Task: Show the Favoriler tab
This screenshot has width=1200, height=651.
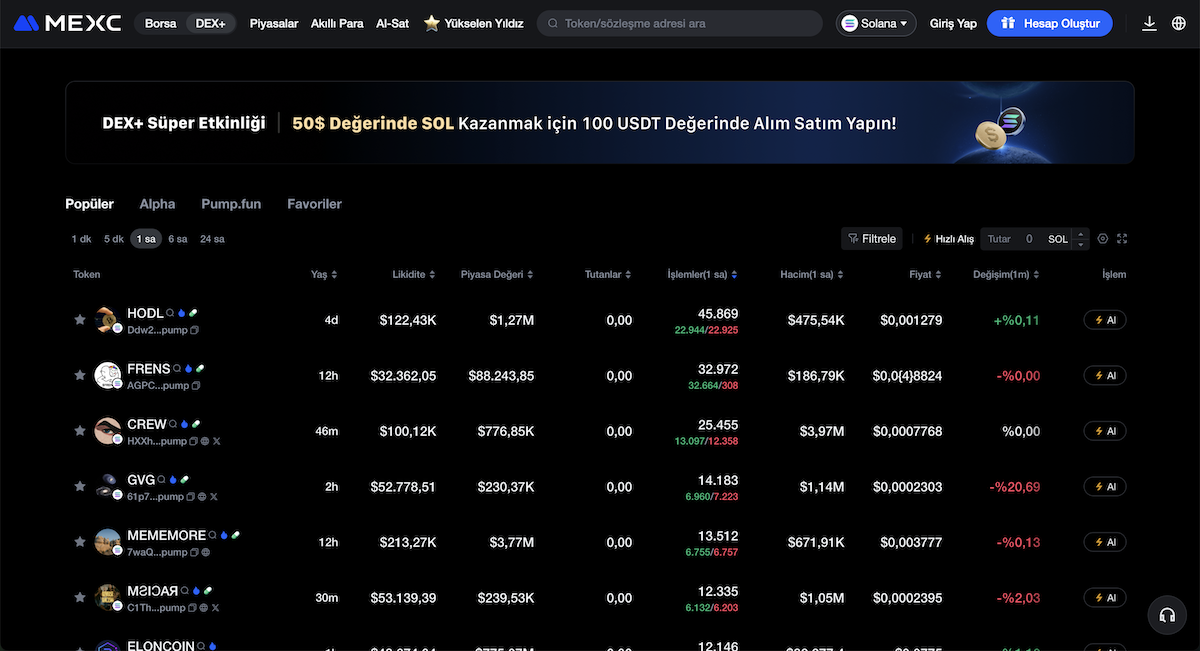Action: point(314,204)
